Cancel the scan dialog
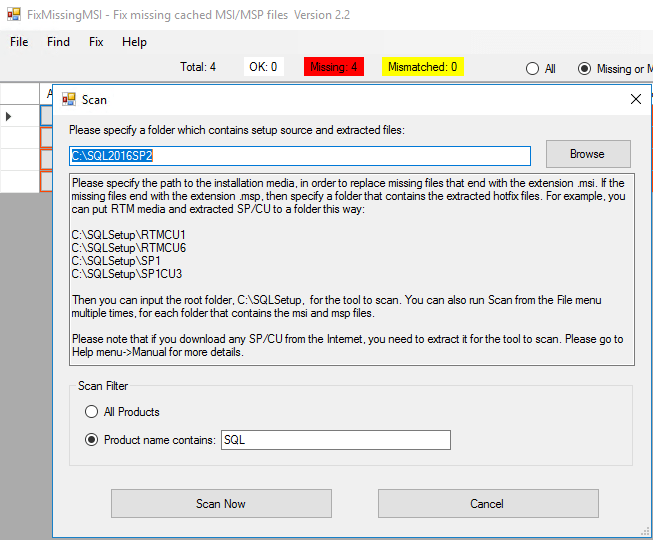 click(x=487, y=504)
